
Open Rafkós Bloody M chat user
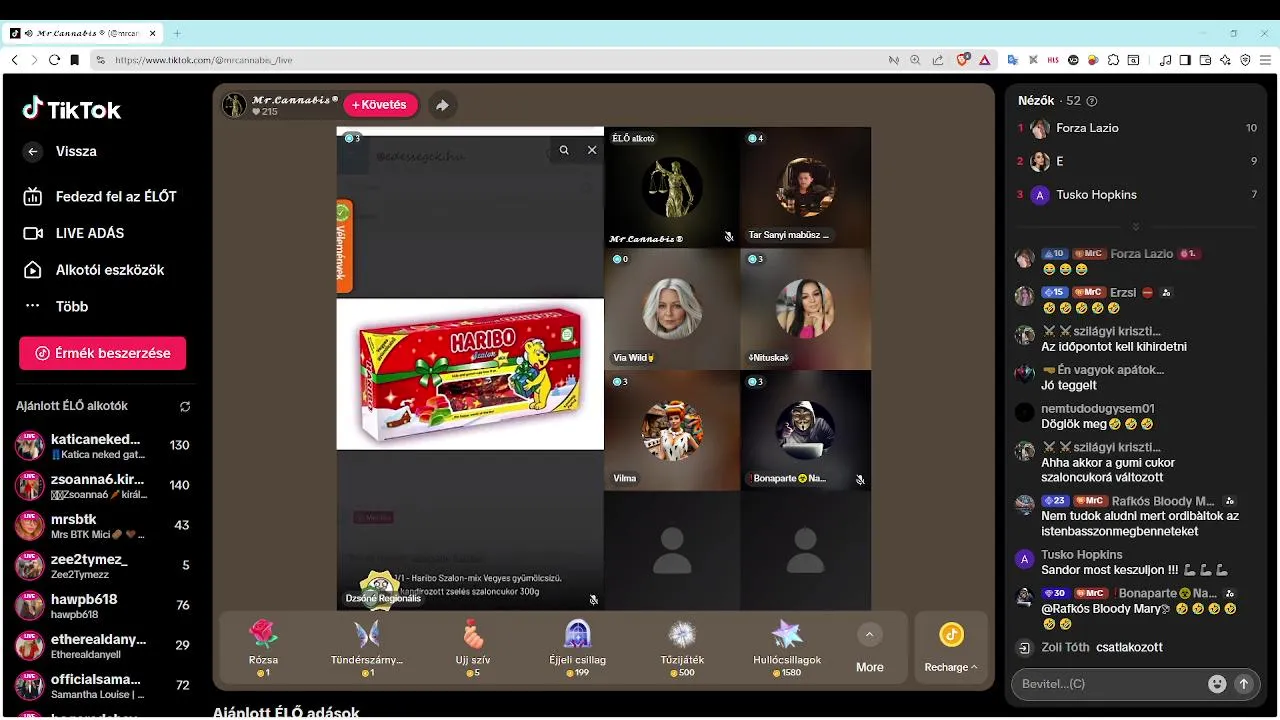pyautogui.click(x=1163, y=501)
